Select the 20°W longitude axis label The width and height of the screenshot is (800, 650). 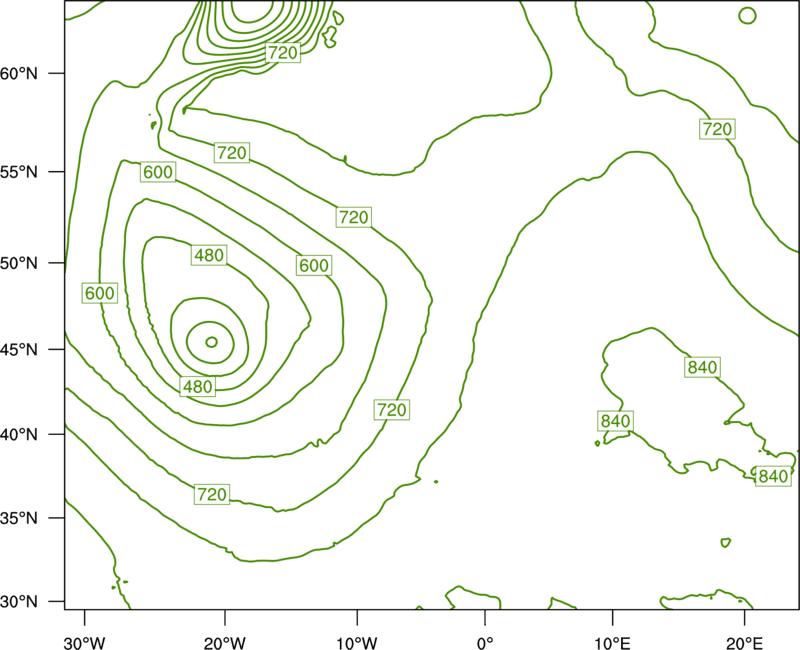tap(224, 643)
